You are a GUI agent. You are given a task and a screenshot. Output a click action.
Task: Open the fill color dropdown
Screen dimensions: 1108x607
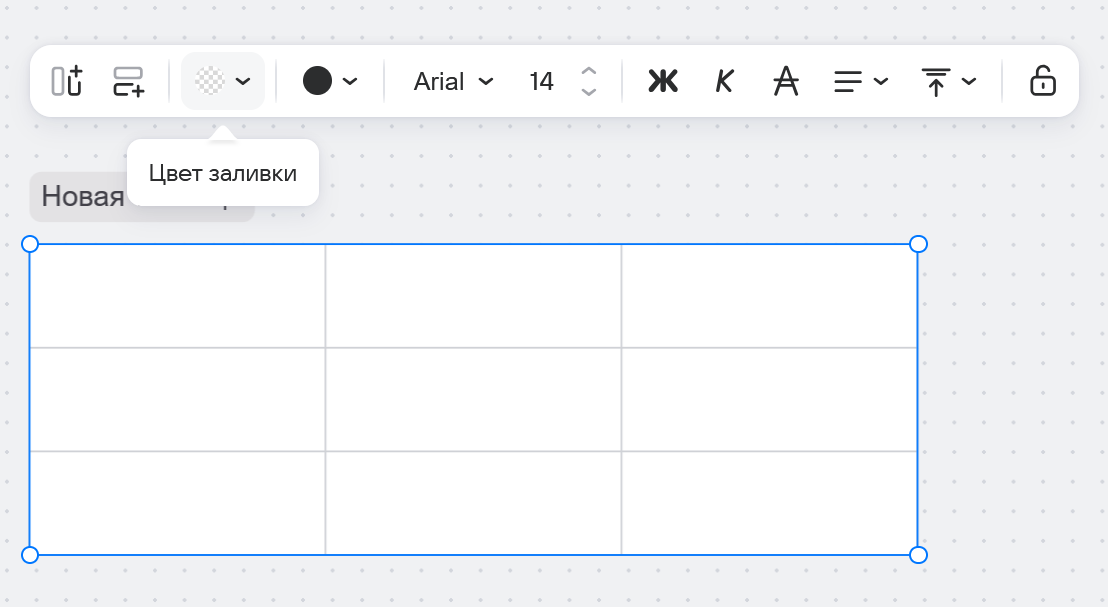pos(243,81)
